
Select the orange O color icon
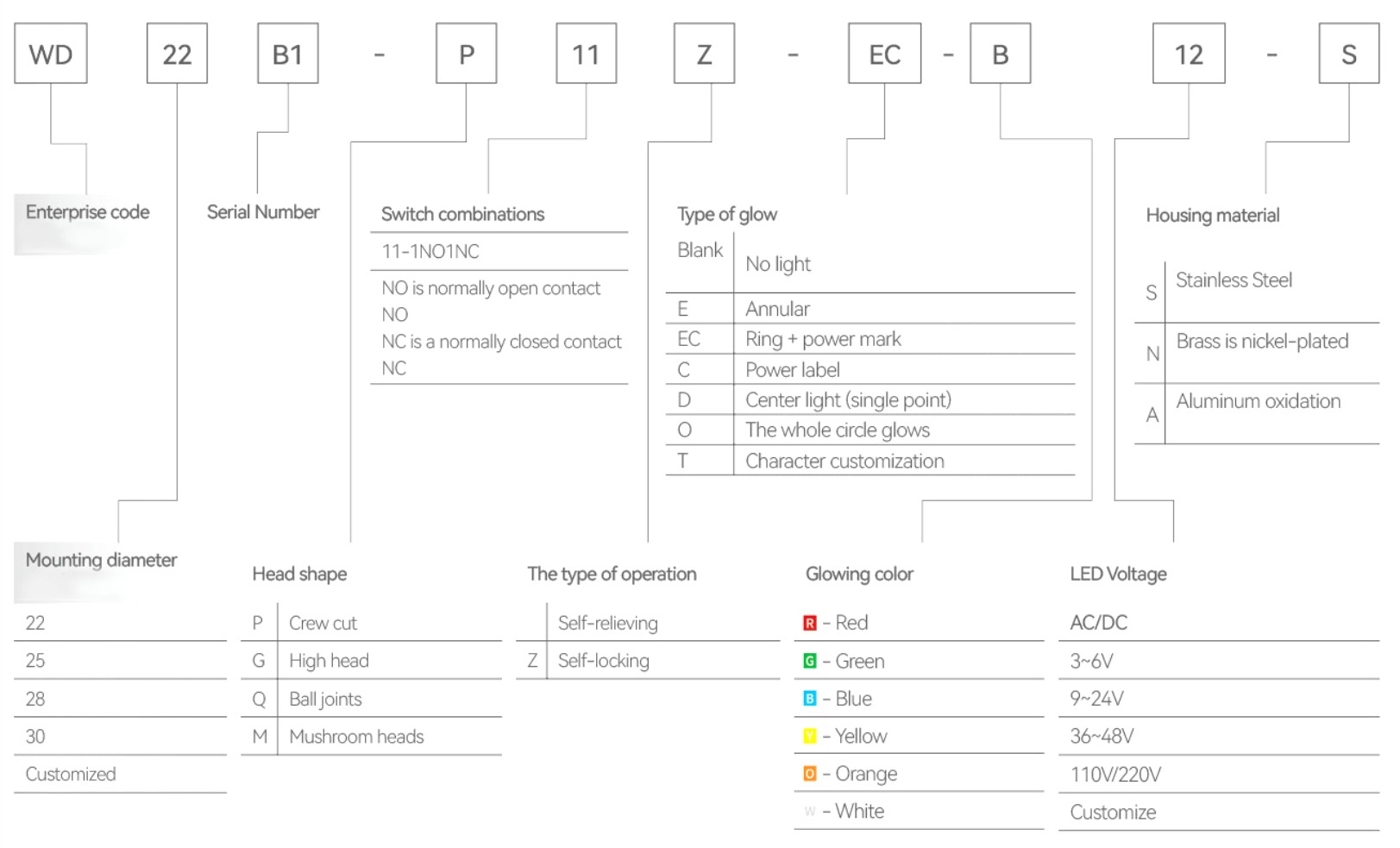click(x=809, y=774)
